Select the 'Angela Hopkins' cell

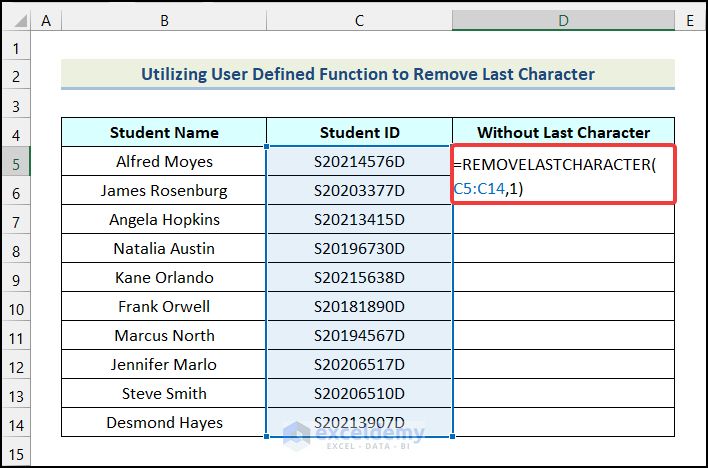[164, 219]
